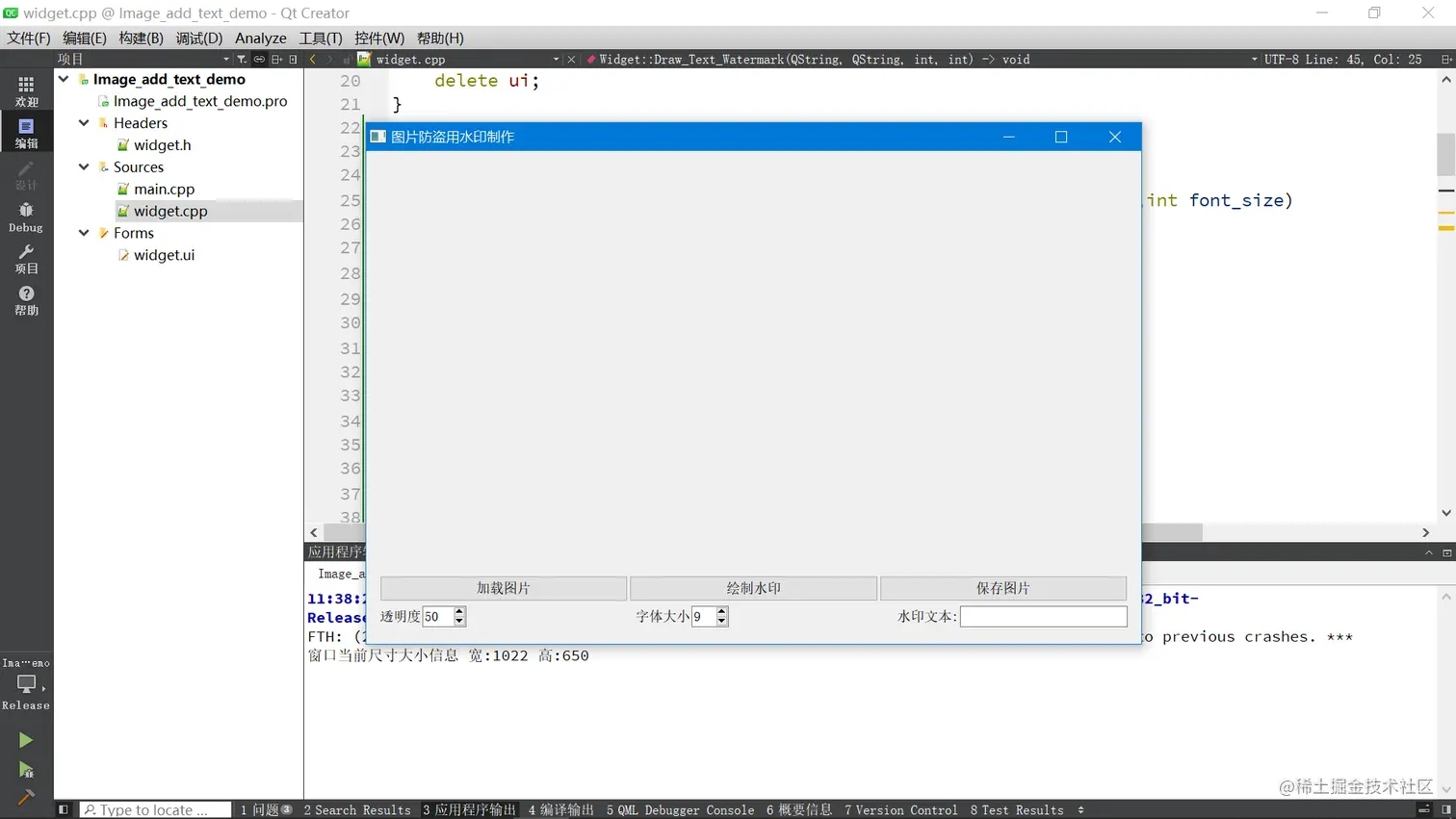Open 帮助 (Help) mode in sidebar
The image size is (1456, 819).
point(26,300)
